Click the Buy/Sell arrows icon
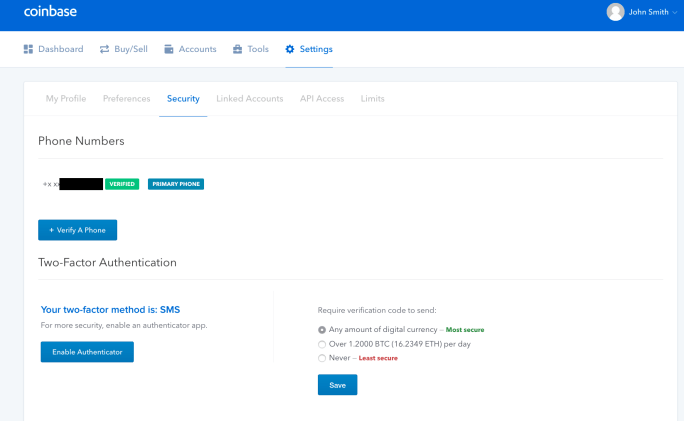This screenshot has height=421, width=684. 104,49
